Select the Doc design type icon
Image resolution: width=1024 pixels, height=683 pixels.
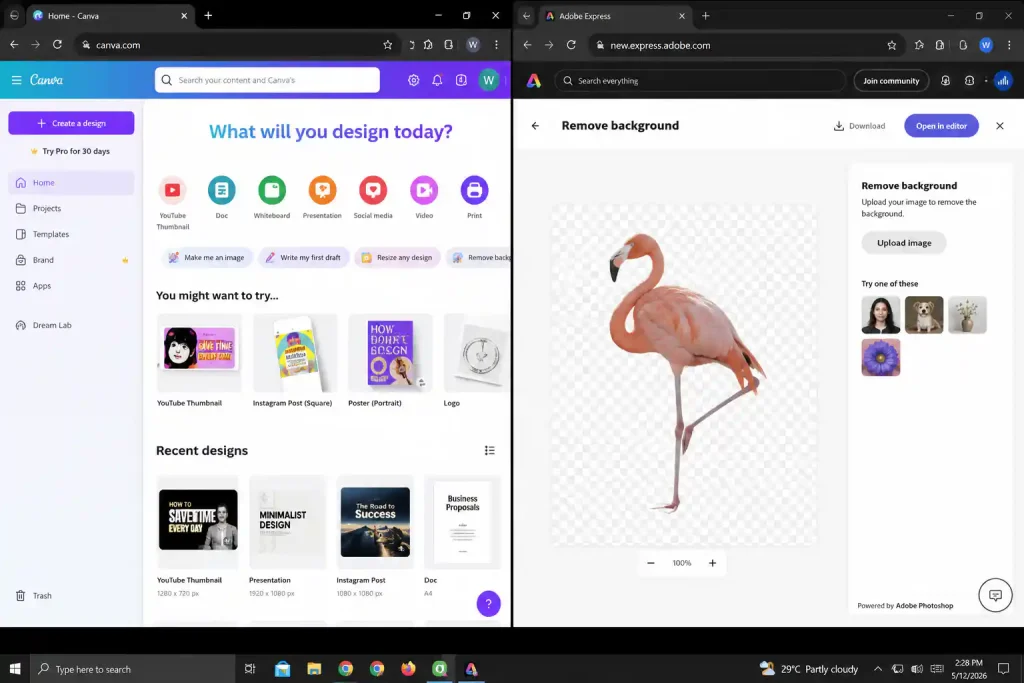click(x=221, y=190)
